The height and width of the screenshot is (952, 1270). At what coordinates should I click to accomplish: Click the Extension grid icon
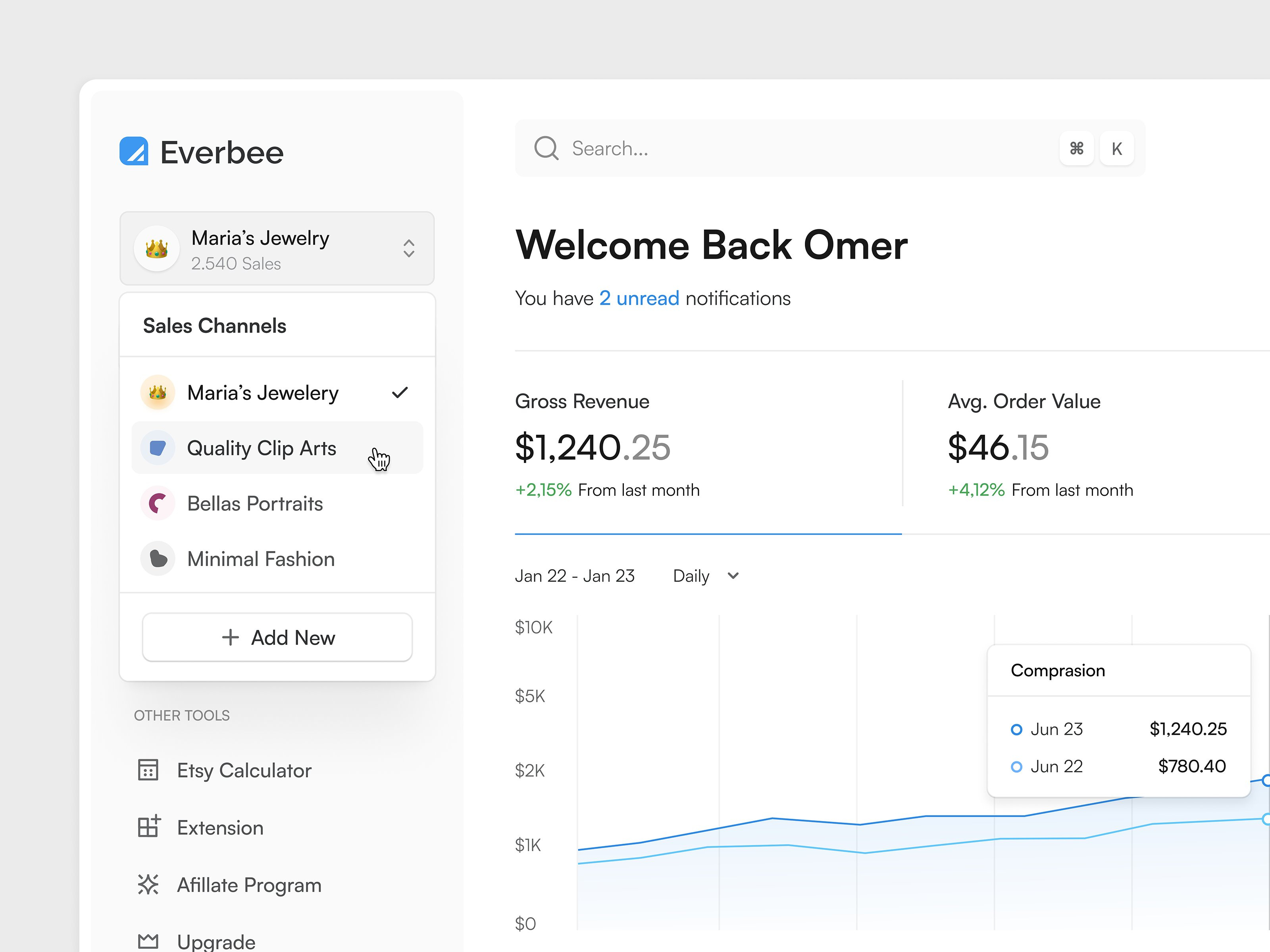point(149,827)
